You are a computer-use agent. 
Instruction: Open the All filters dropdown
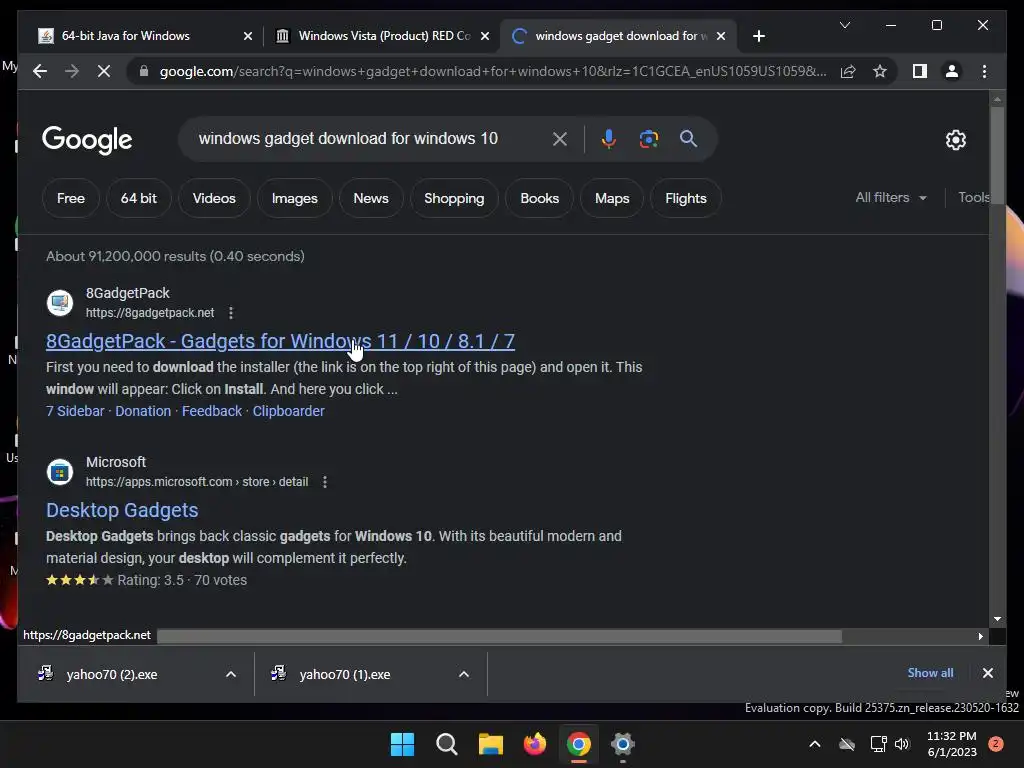click(891, 197)
